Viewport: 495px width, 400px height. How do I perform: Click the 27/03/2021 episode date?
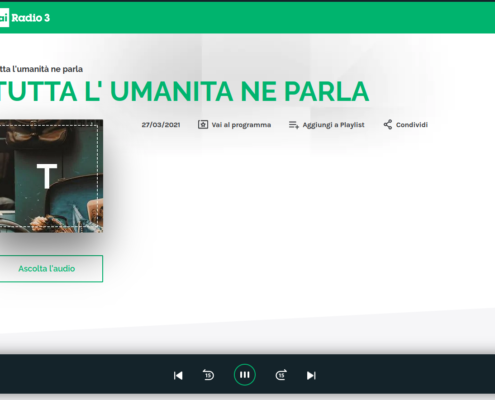161,125
